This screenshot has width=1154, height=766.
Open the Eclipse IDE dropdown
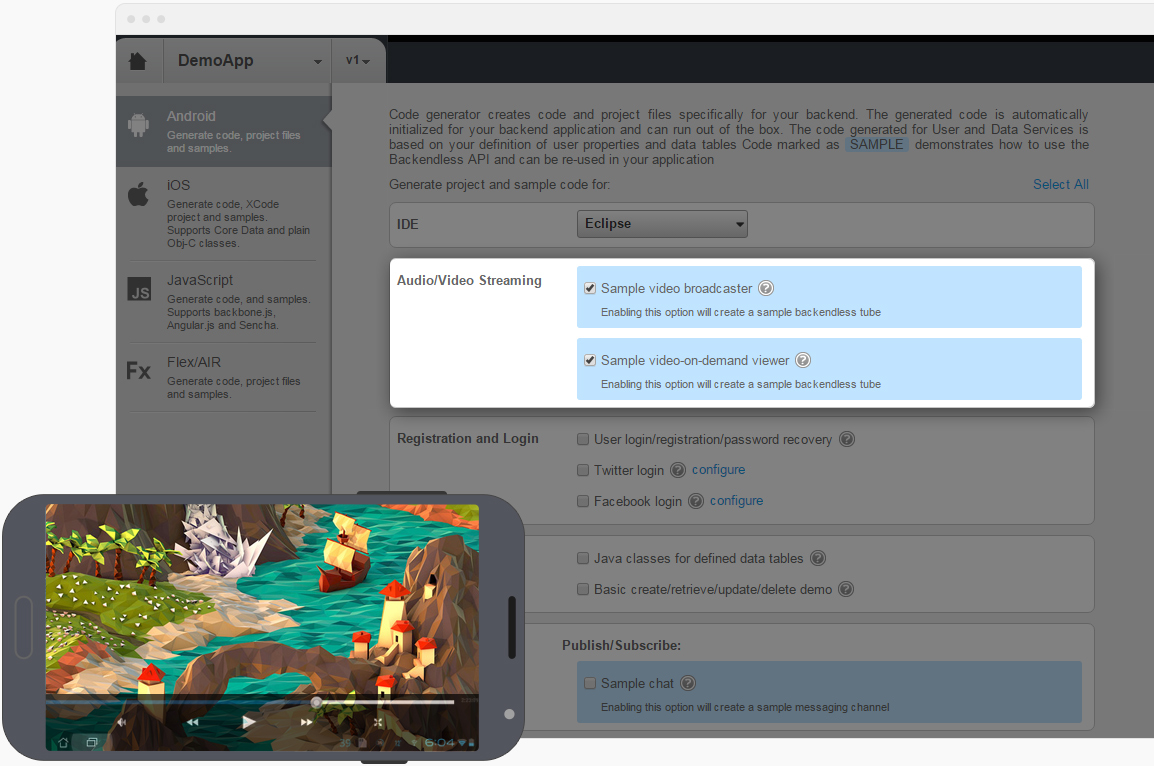(662, 224)
